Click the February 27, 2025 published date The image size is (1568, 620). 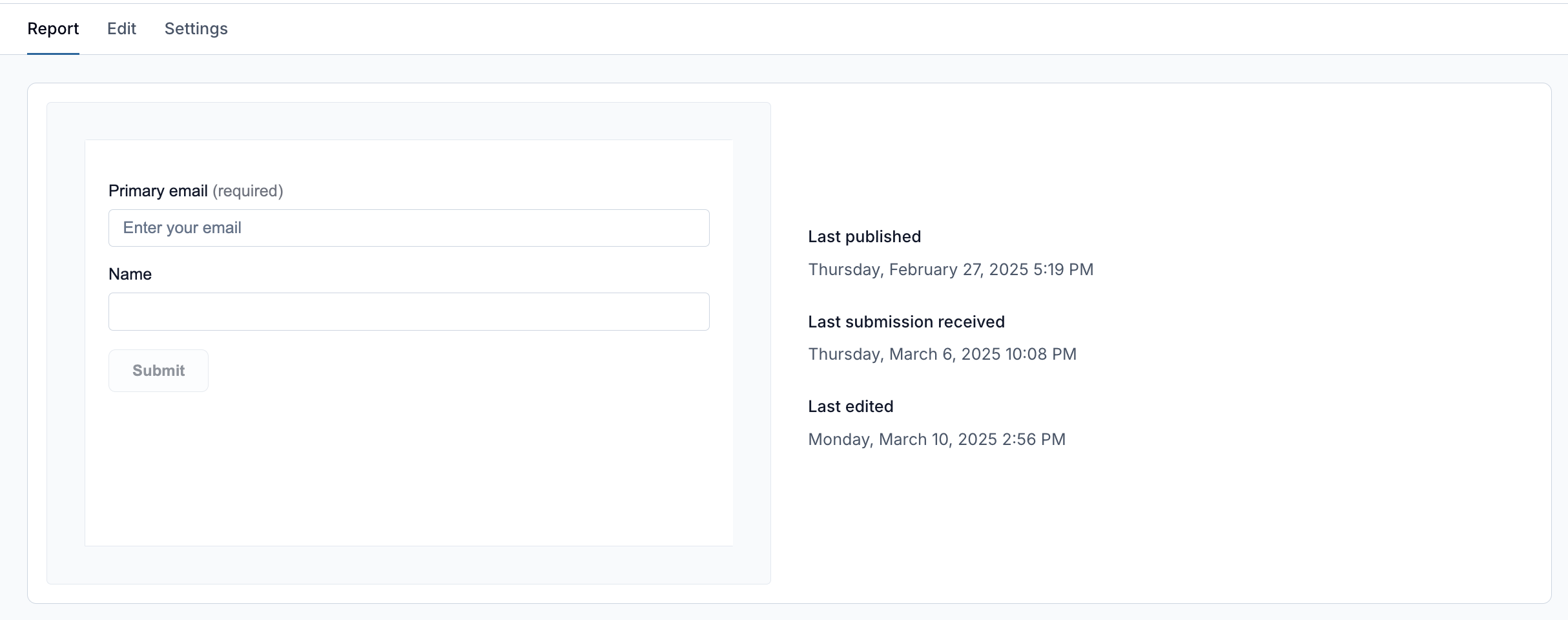pos(951,270)
